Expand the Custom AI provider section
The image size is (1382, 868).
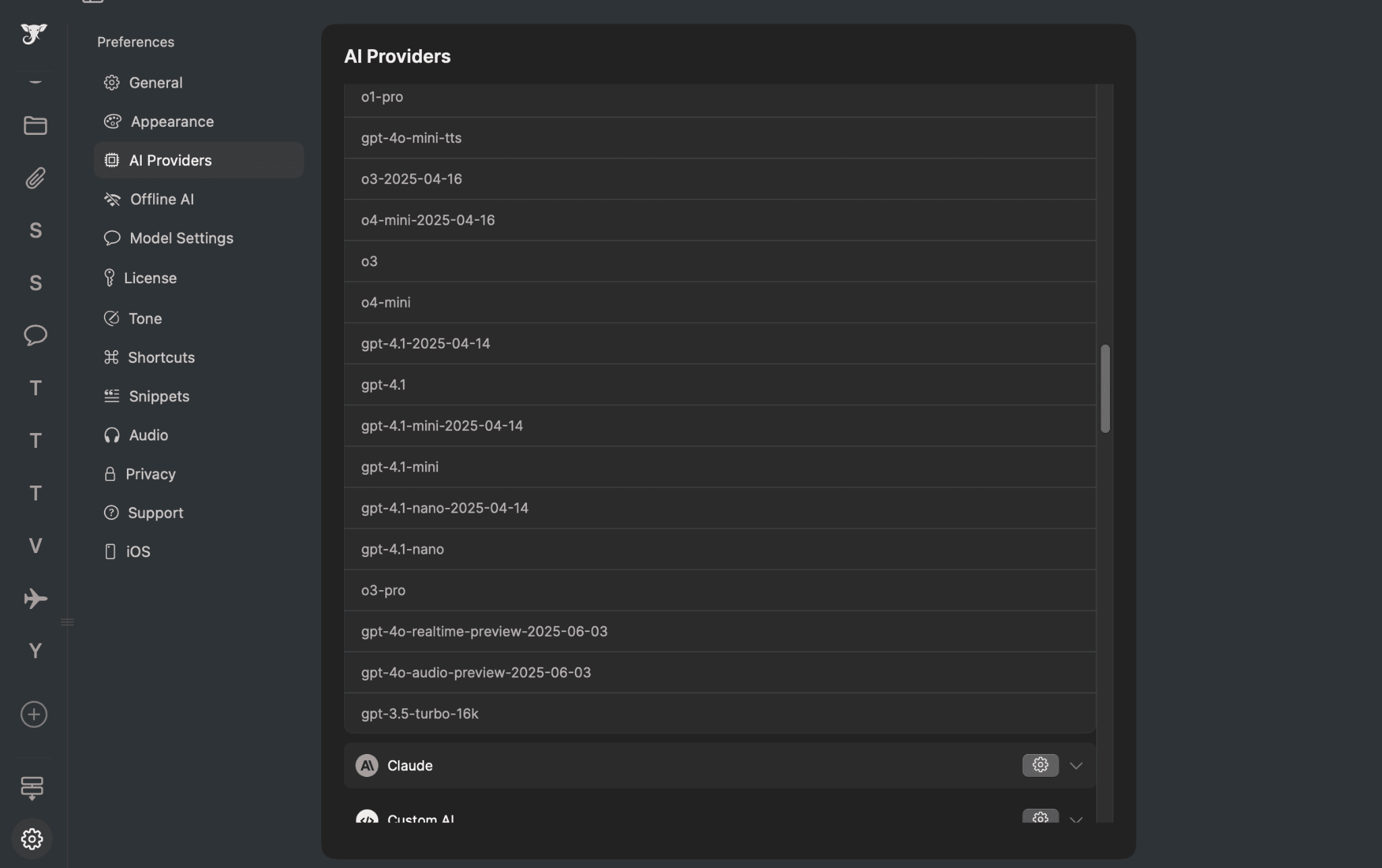point(1076,819)
